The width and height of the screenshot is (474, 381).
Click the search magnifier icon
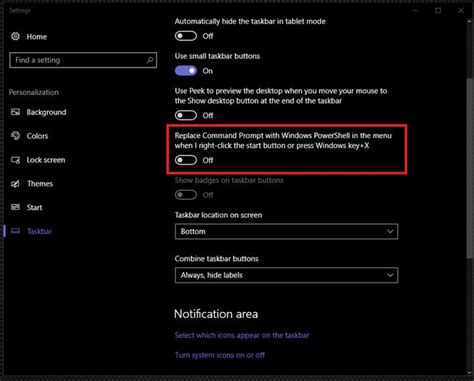pyautogui.click(x=150, y=60)
